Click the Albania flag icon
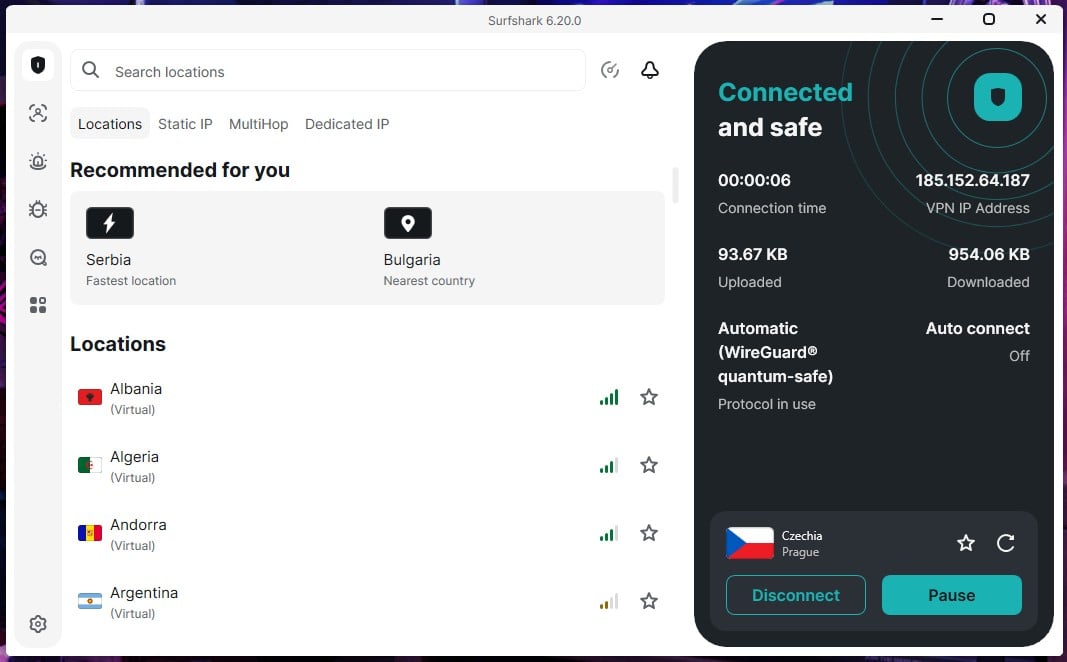The height and width of the screenshot is (662, 1067). click(90, 397)
